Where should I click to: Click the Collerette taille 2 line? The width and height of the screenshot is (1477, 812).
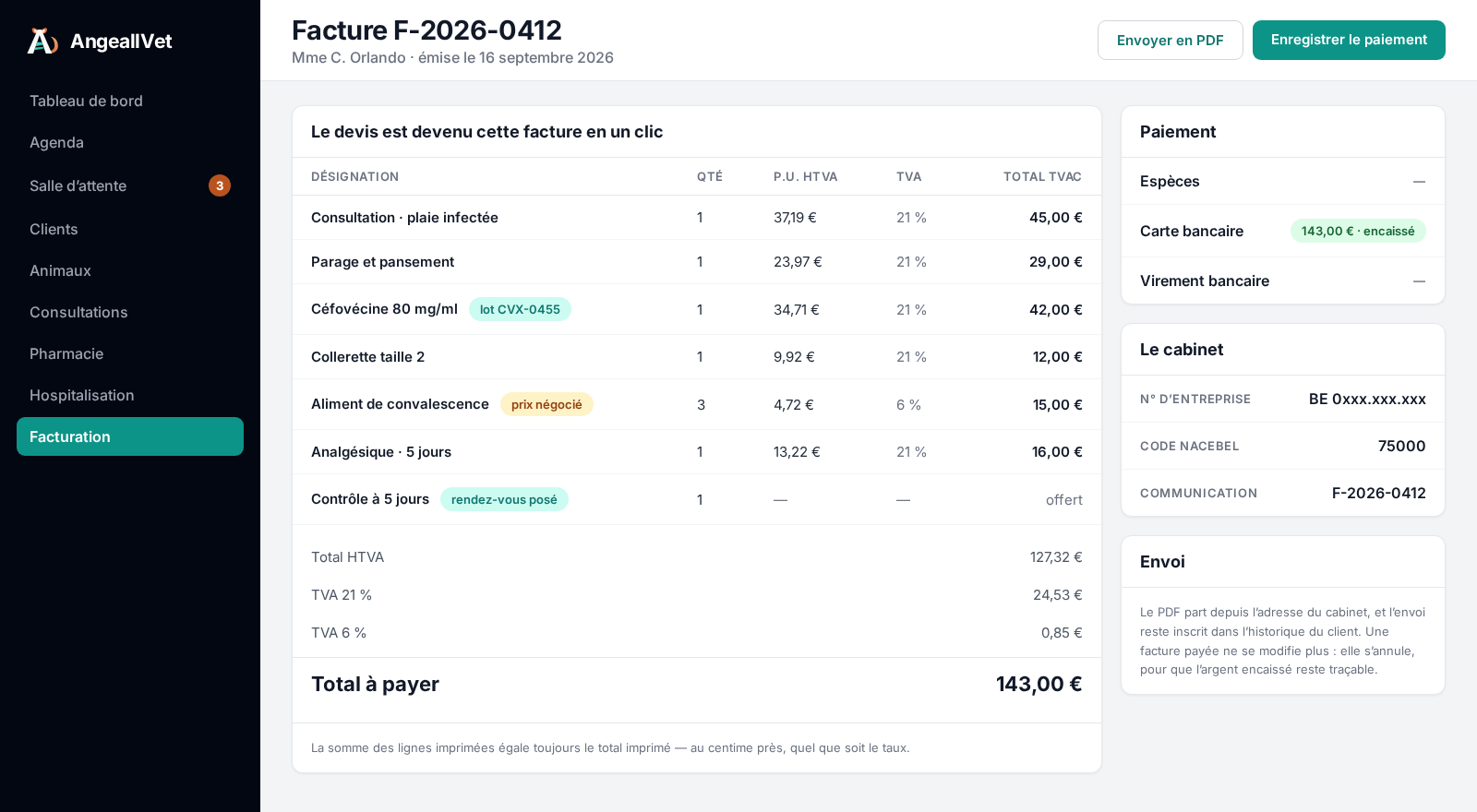tap(697, 357)
